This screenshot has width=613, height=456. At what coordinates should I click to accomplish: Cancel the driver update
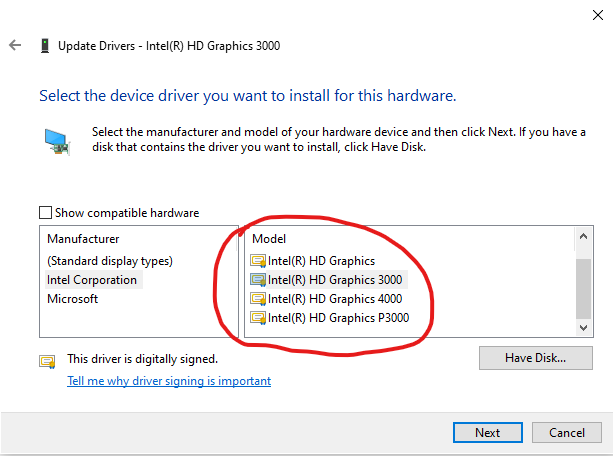566,433
